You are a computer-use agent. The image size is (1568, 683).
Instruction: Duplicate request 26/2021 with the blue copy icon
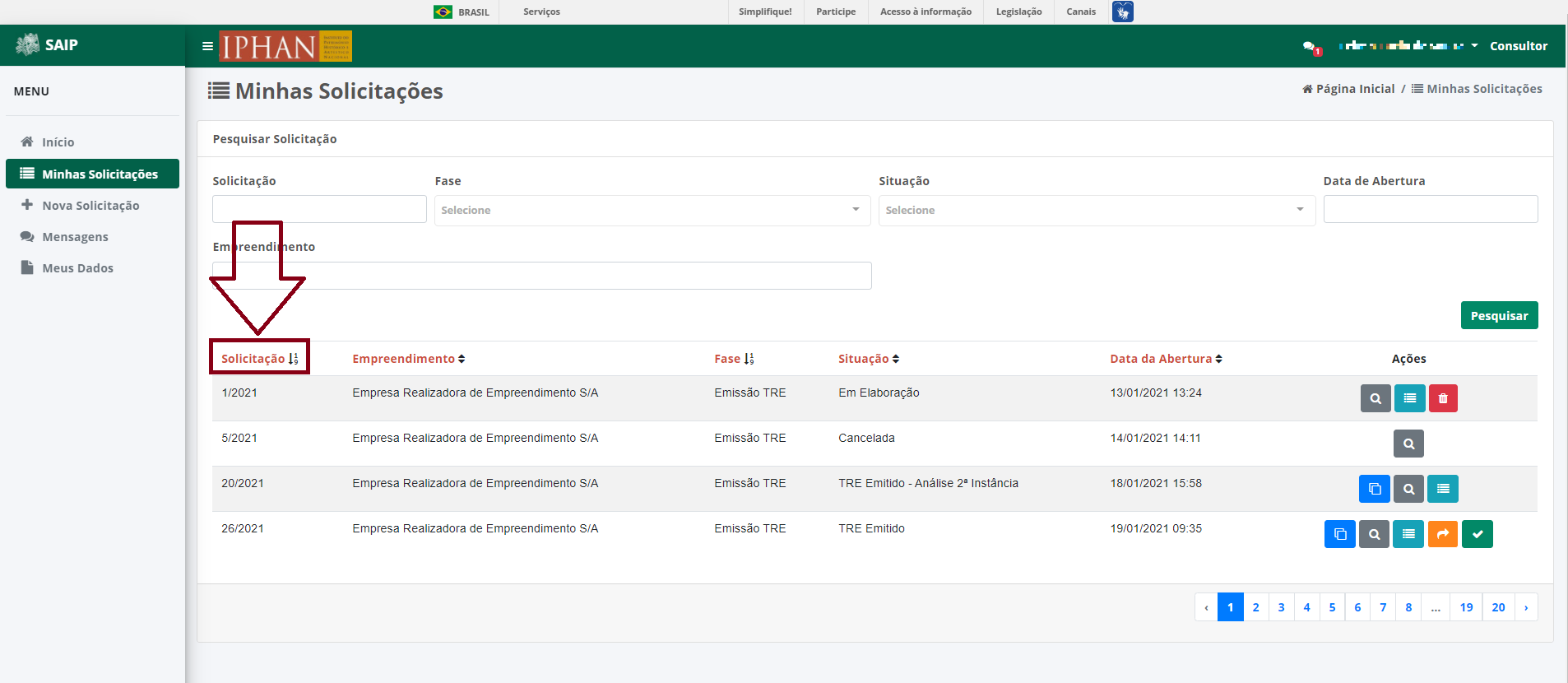point(1340,534)
